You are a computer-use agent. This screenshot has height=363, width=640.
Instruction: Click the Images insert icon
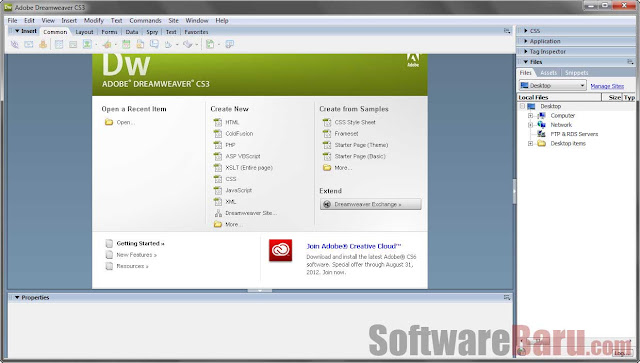(x=87, y=45)
